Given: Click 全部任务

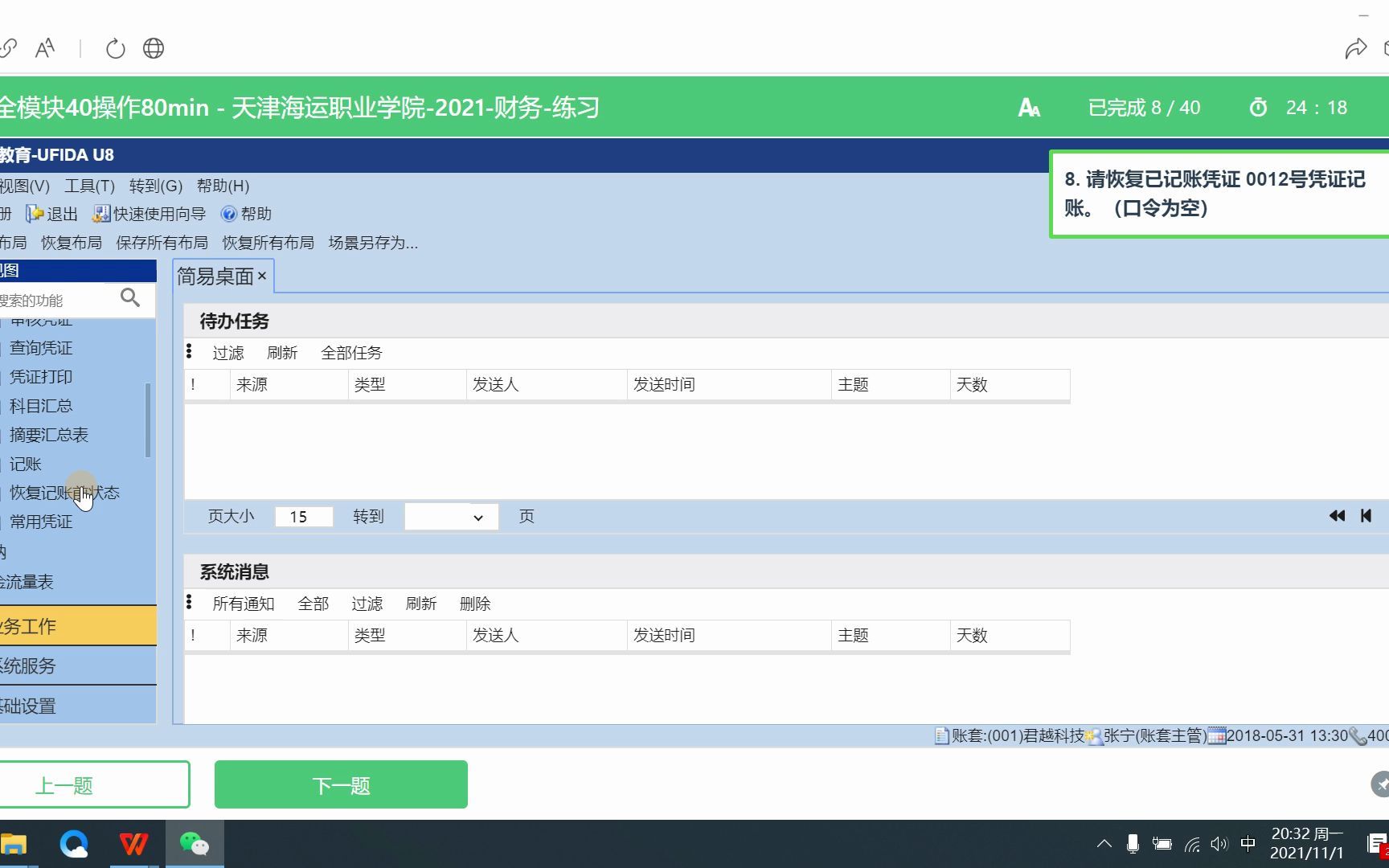Looking at the screenshot, I should click(351, 353).
